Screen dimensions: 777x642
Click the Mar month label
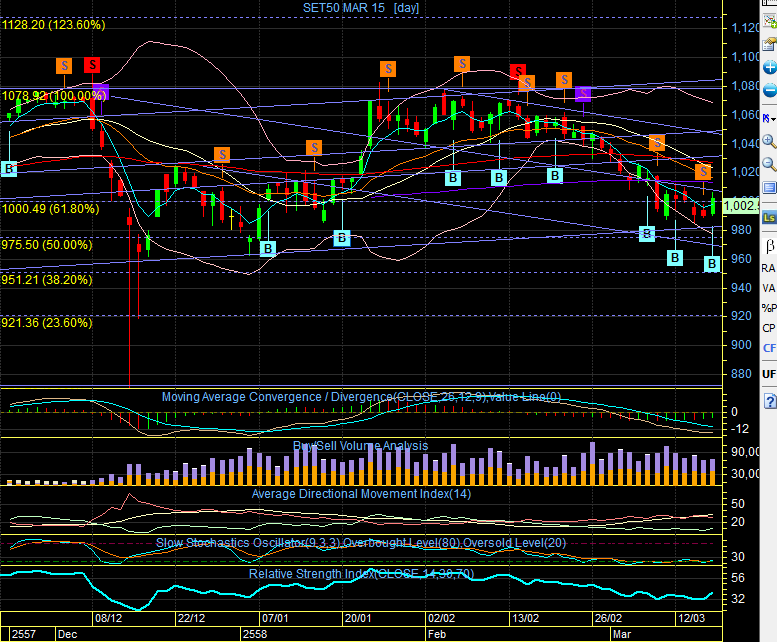pos(622,634)
